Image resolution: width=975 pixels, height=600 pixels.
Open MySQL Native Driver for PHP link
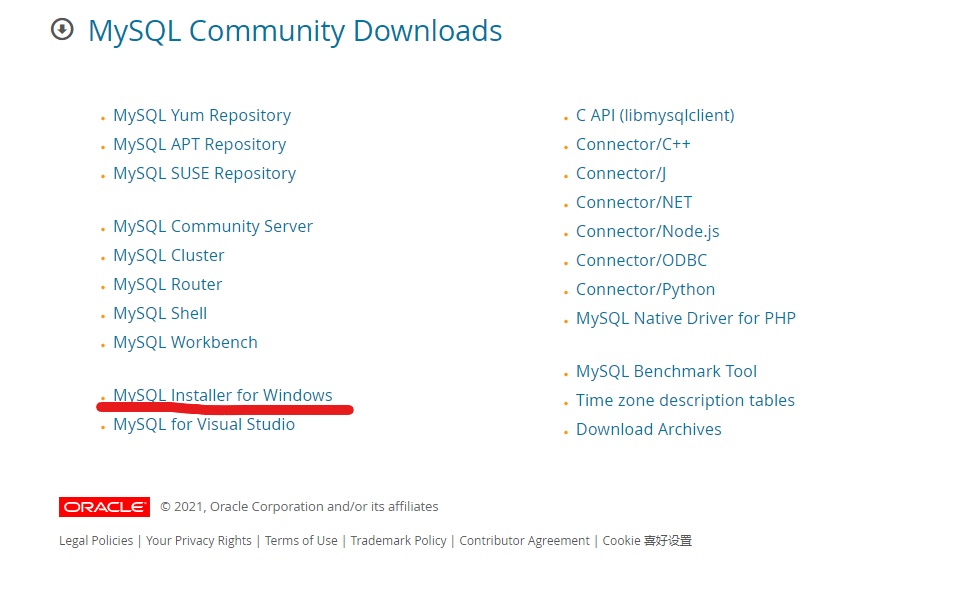[x=686, y=318]
